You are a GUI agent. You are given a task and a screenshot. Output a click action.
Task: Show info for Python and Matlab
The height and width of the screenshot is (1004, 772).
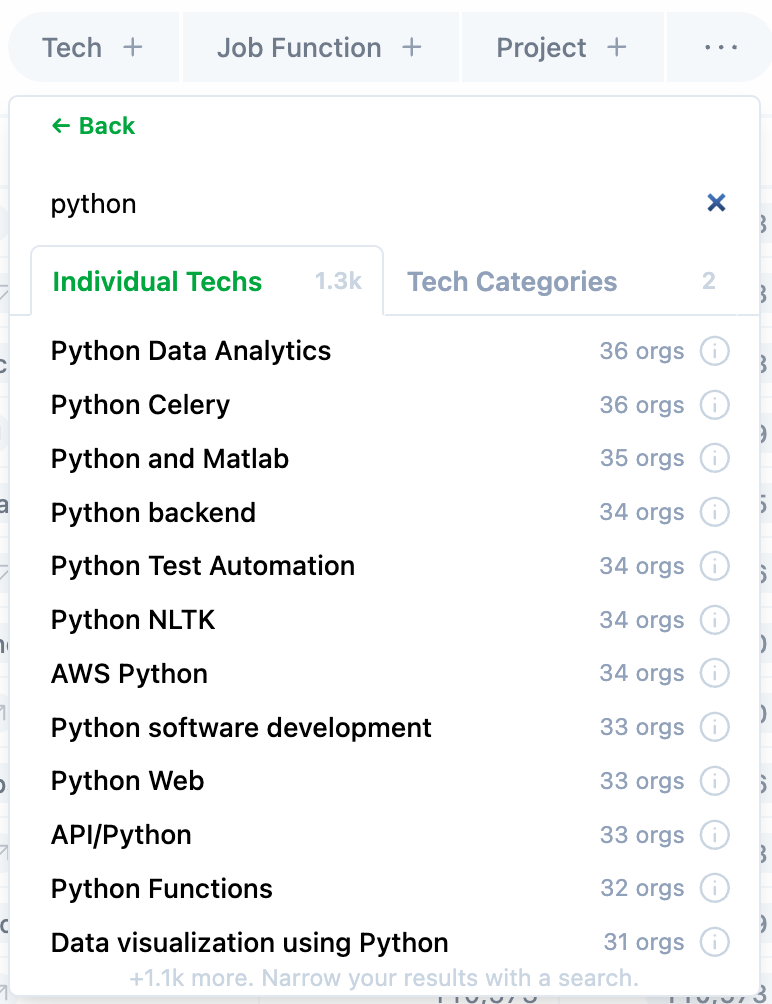pos(714,459)
